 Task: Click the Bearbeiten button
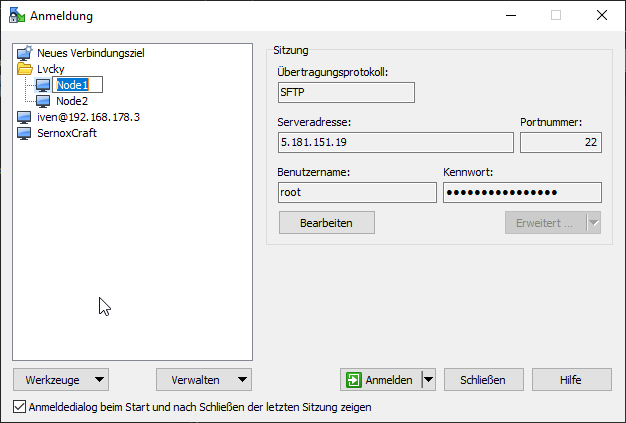pyautogui.click(x=326, y=222)
